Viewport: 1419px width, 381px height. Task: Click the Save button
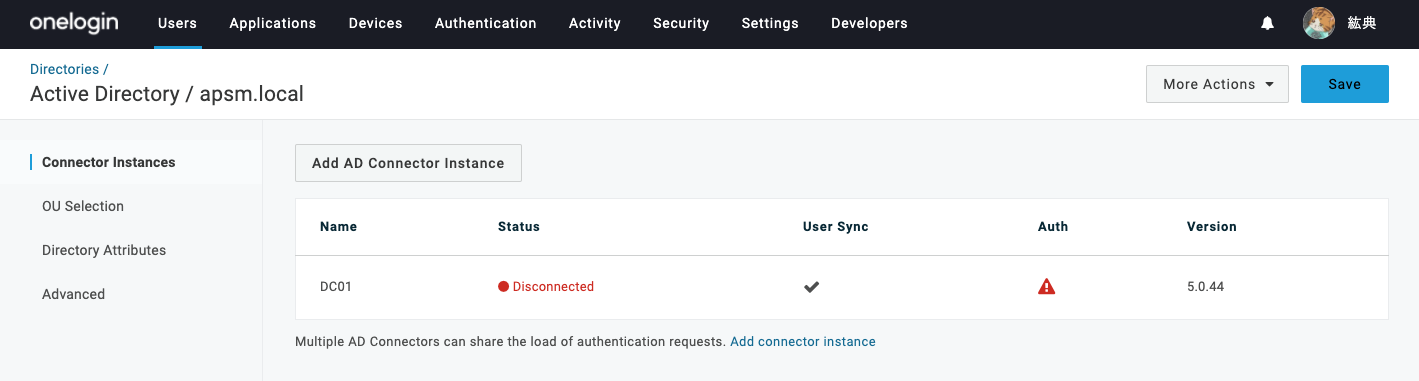click(x=1344, y=84)
